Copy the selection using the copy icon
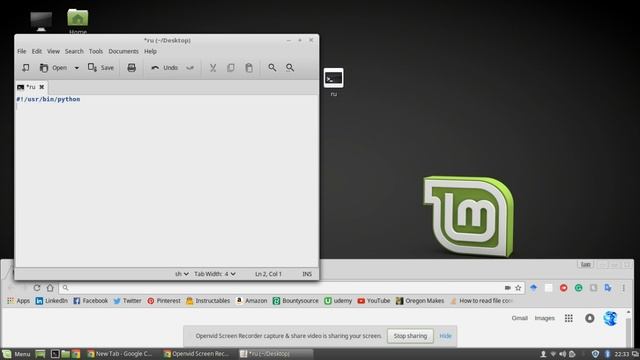Screen dimensions: 640x360 point(231,68)
